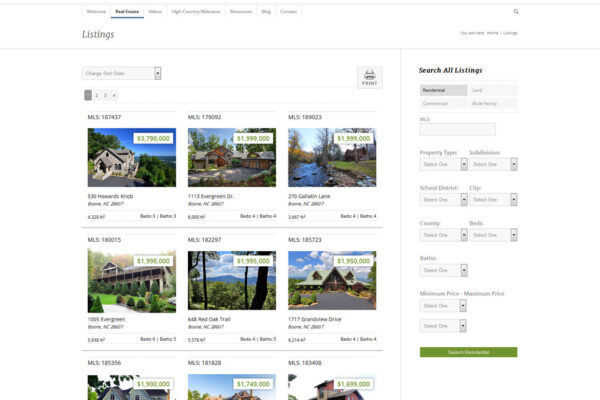Open the City dropdown
The image size is (600, 400).
pyautogui.click(x=493, y=199)
